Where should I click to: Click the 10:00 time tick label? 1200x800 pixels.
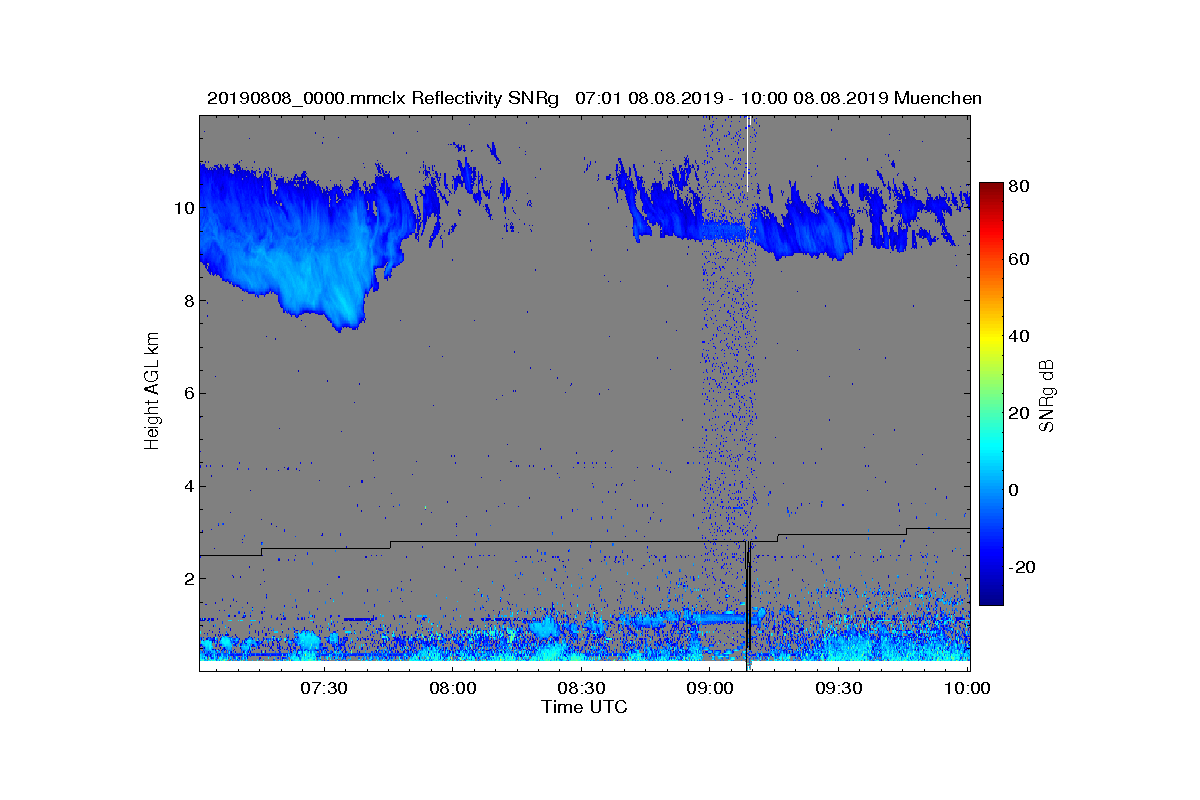click(x=966, y=688)
